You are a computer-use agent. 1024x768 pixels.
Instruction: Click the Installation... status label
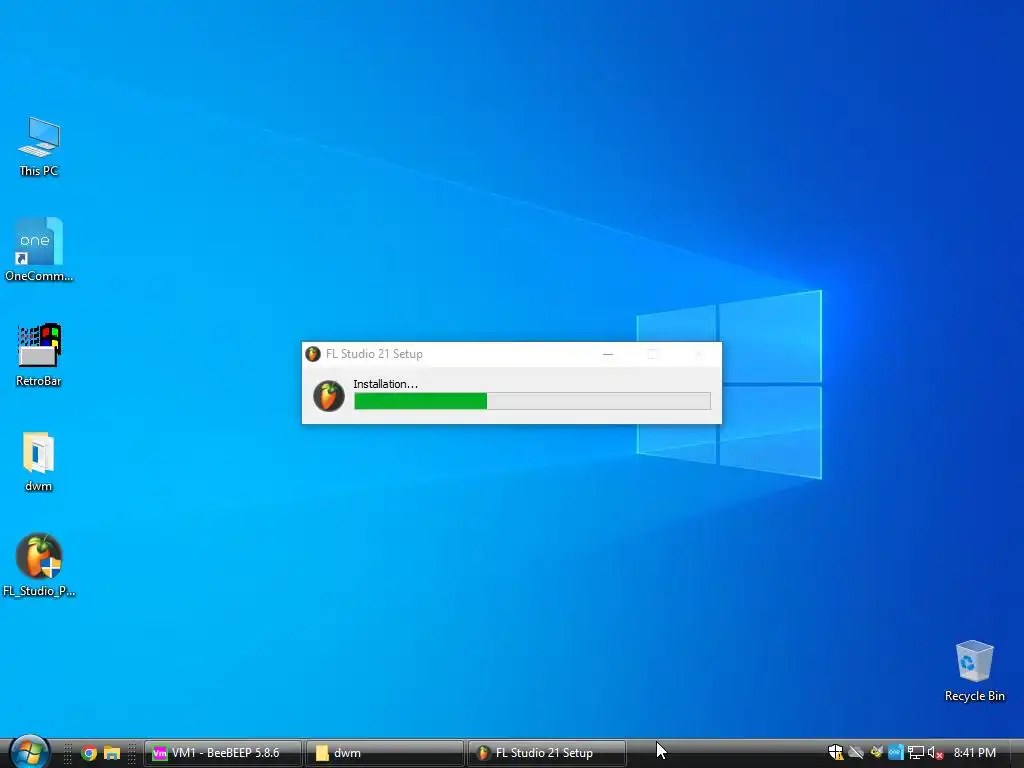[385, 384]
